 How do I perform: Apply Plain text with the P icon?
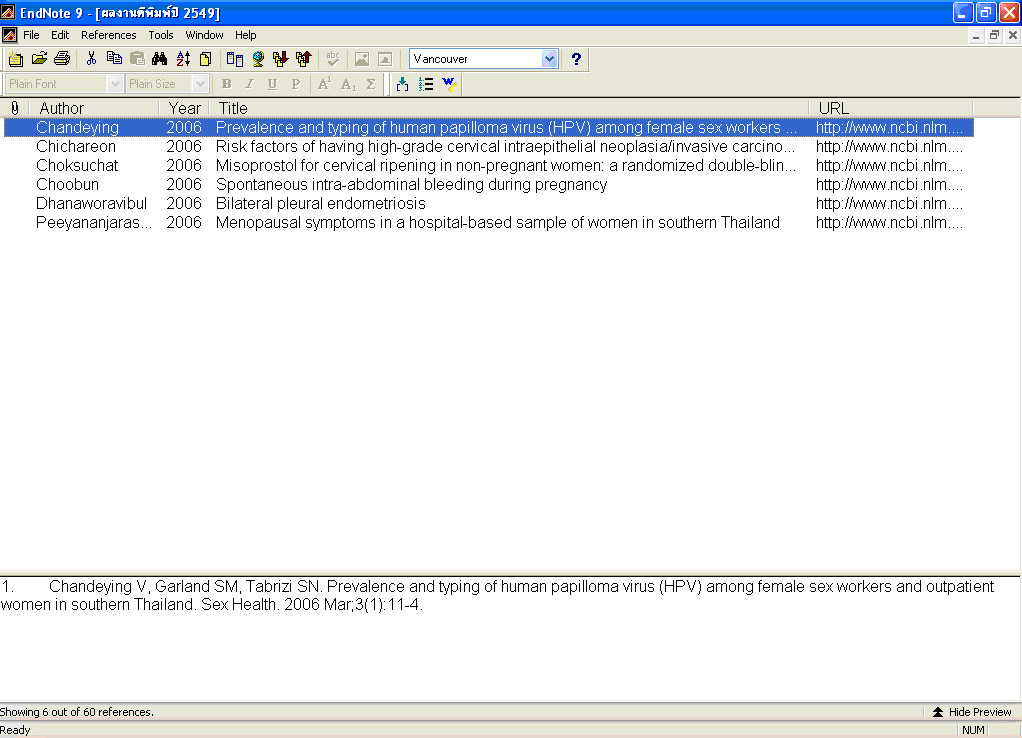[x=295, y=84]
